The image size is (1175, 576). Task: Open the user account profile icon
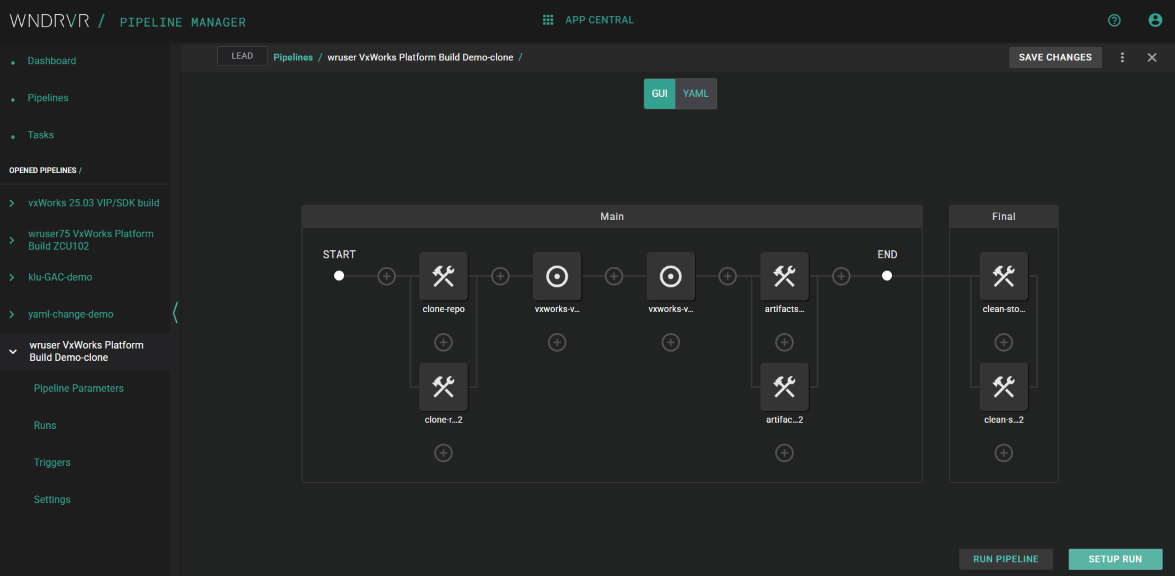pos(1155,20)
